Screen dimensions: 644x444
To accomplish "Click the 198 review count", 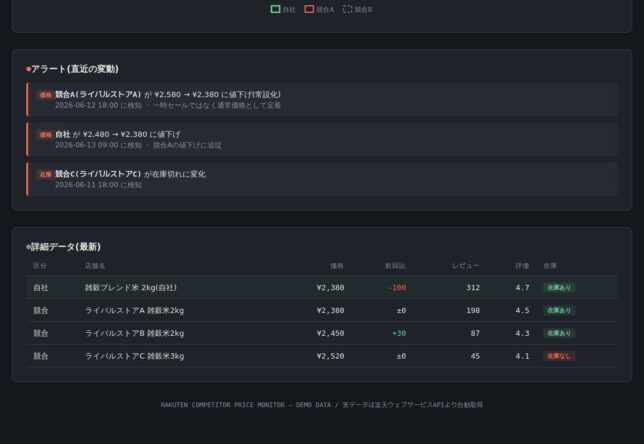I will pos(473,311).
